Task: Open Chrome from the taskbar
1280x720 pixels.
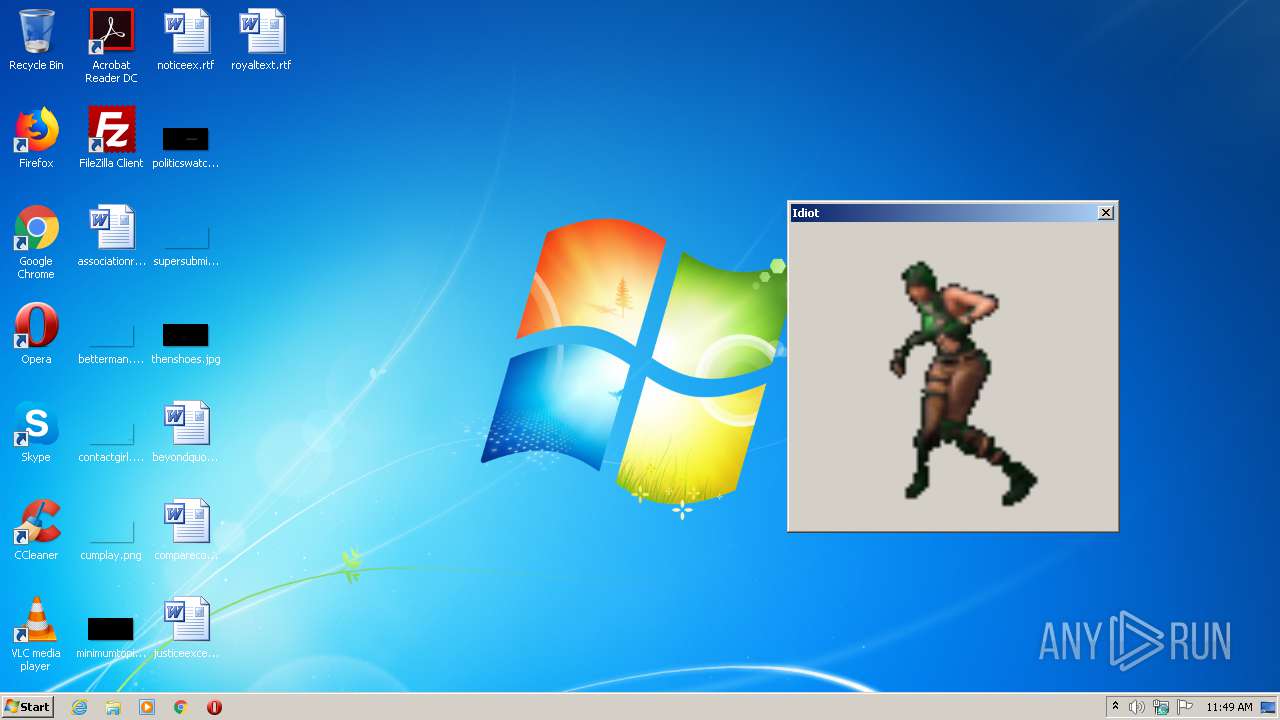Action: pyautogui.click(x=181, y=707)
